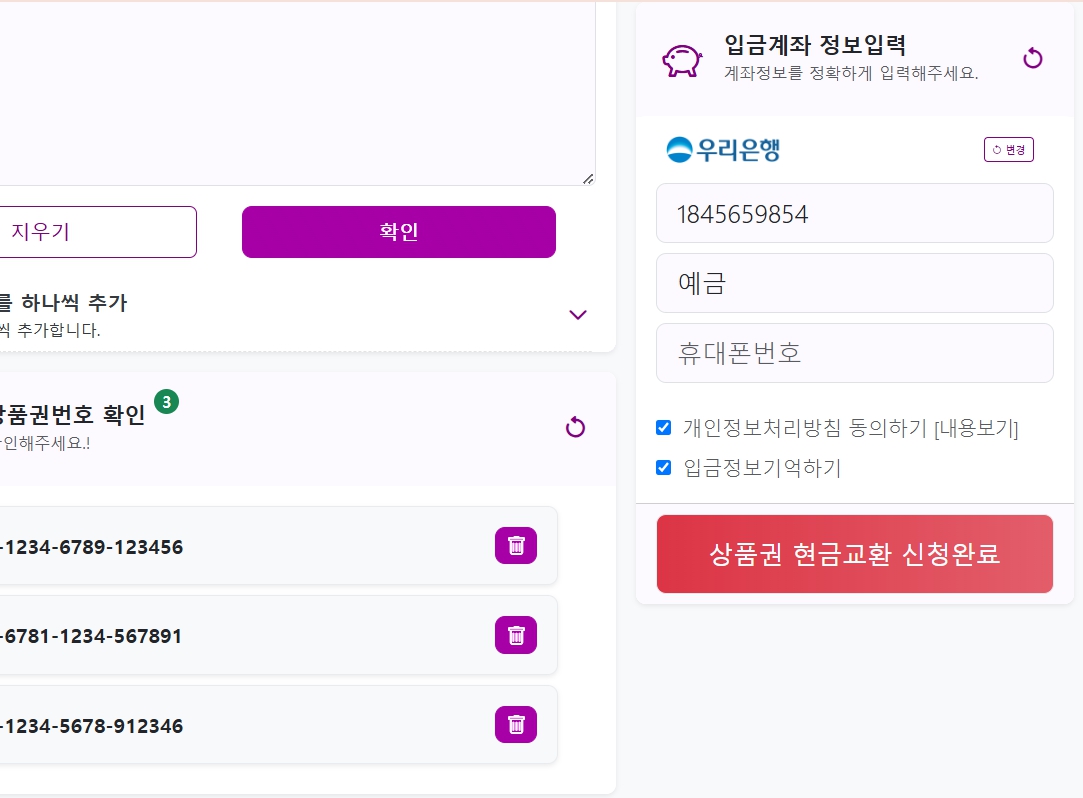The width and height of the screenshot is (1083, 798).
Task: Click the 예금주 name input field
Action: coord(854,283)
